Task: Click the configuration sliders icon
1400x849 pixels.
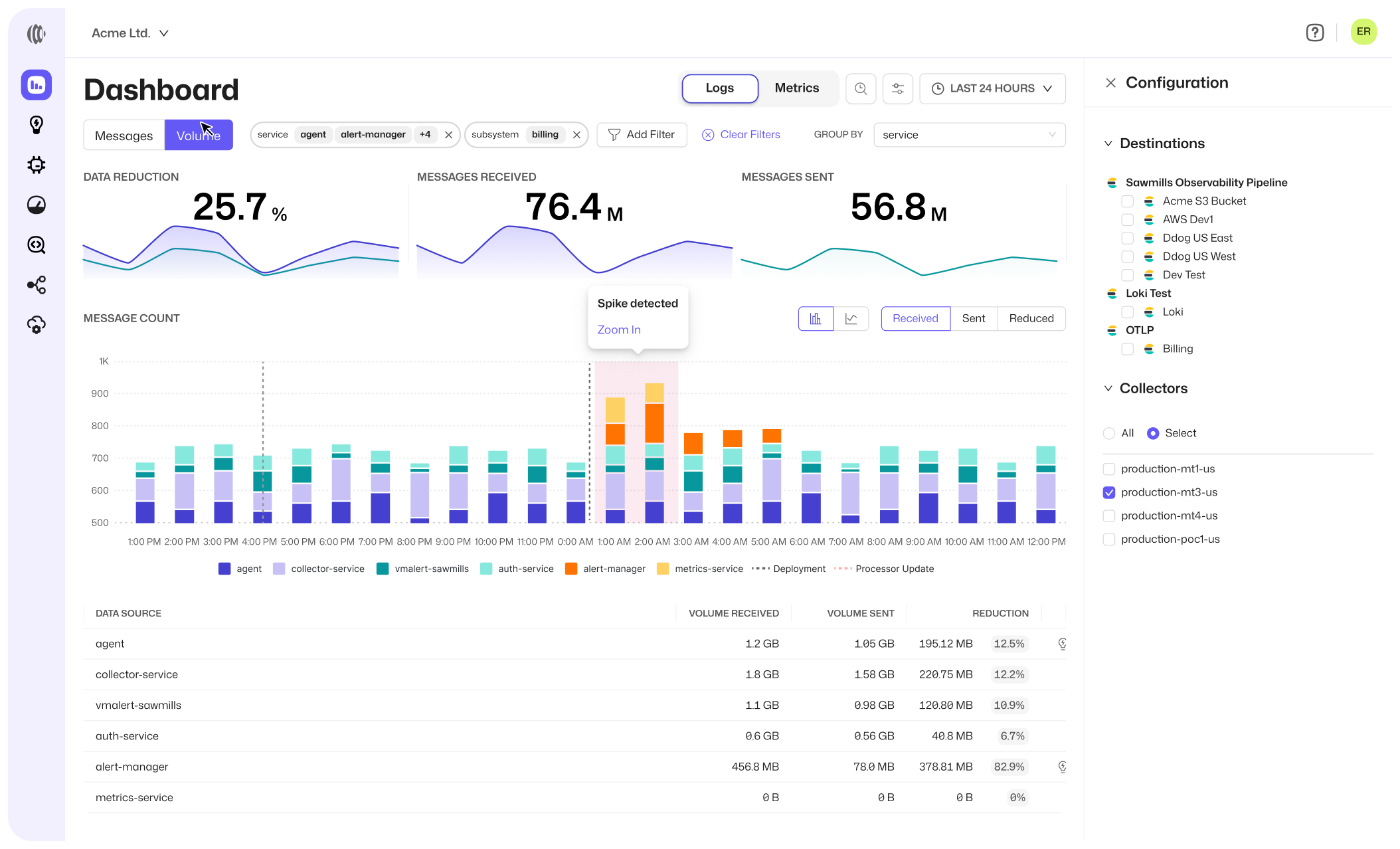Action: click(x=898, y=88)
